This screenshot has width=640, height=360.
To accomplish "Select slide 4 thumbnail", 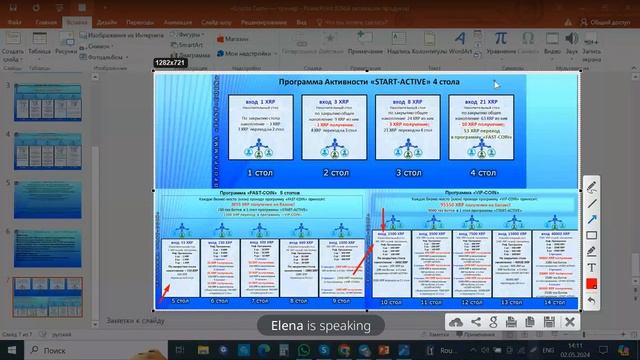I will click(48, 151).
